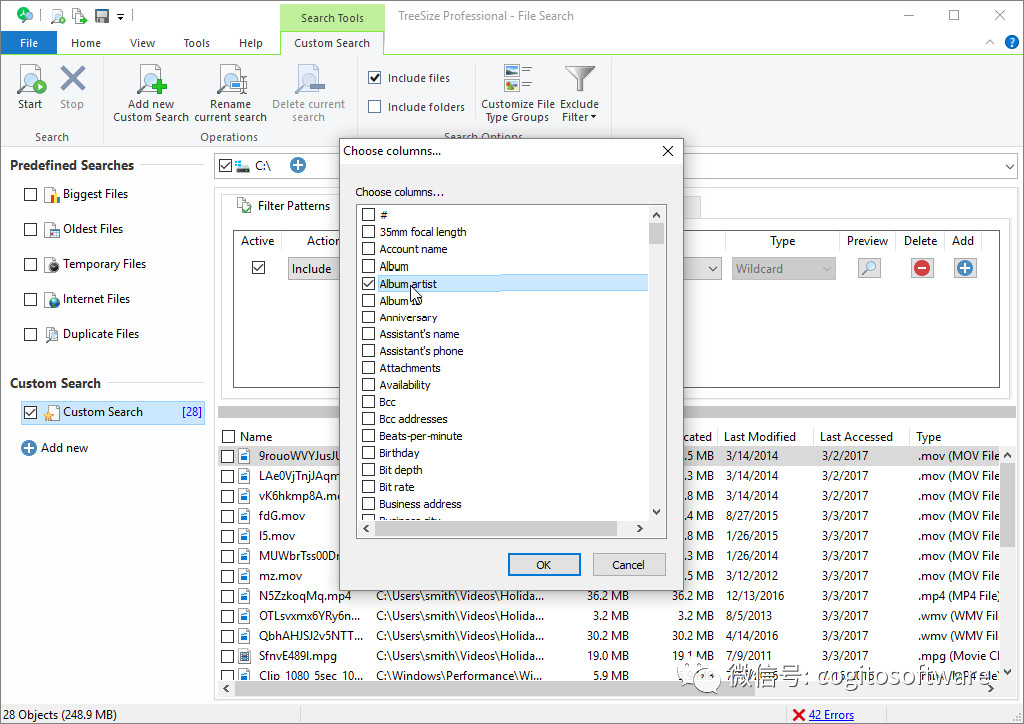
Task: Sort results by Last Modified header
Action: (x=760, y=437)
